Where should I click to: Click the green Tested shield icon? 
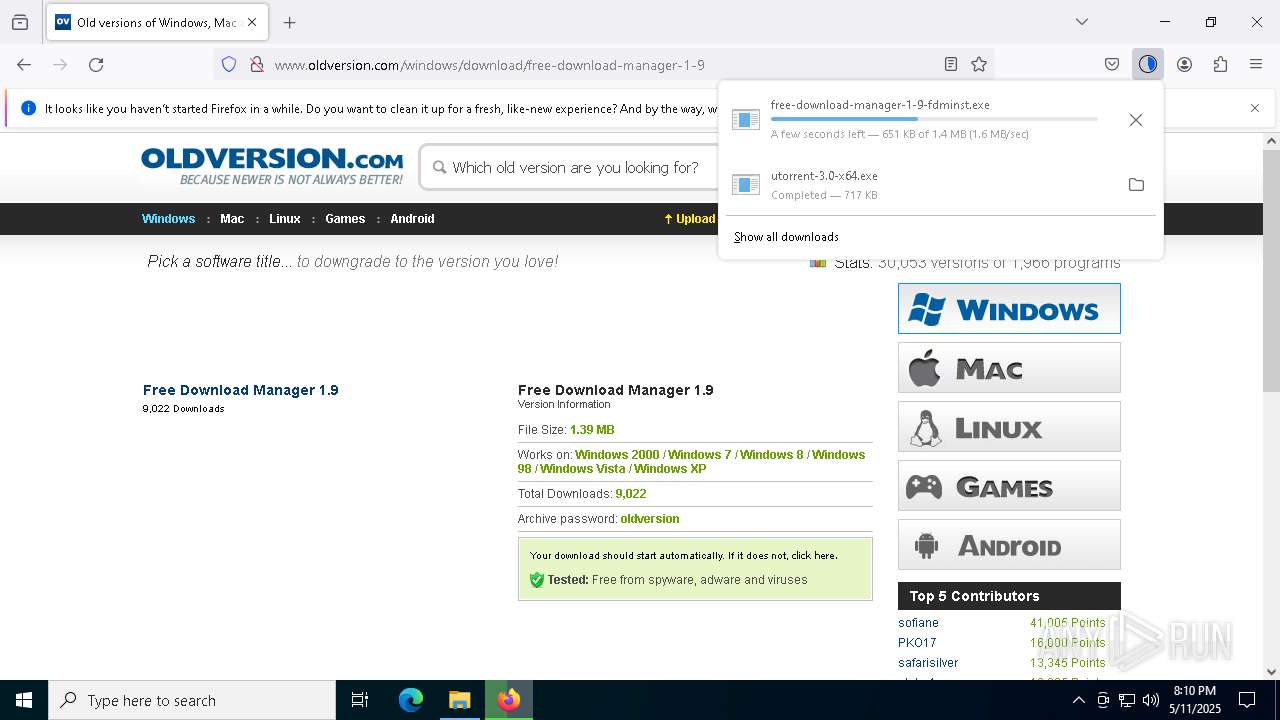pyautogui.click(x=537, y=580)
